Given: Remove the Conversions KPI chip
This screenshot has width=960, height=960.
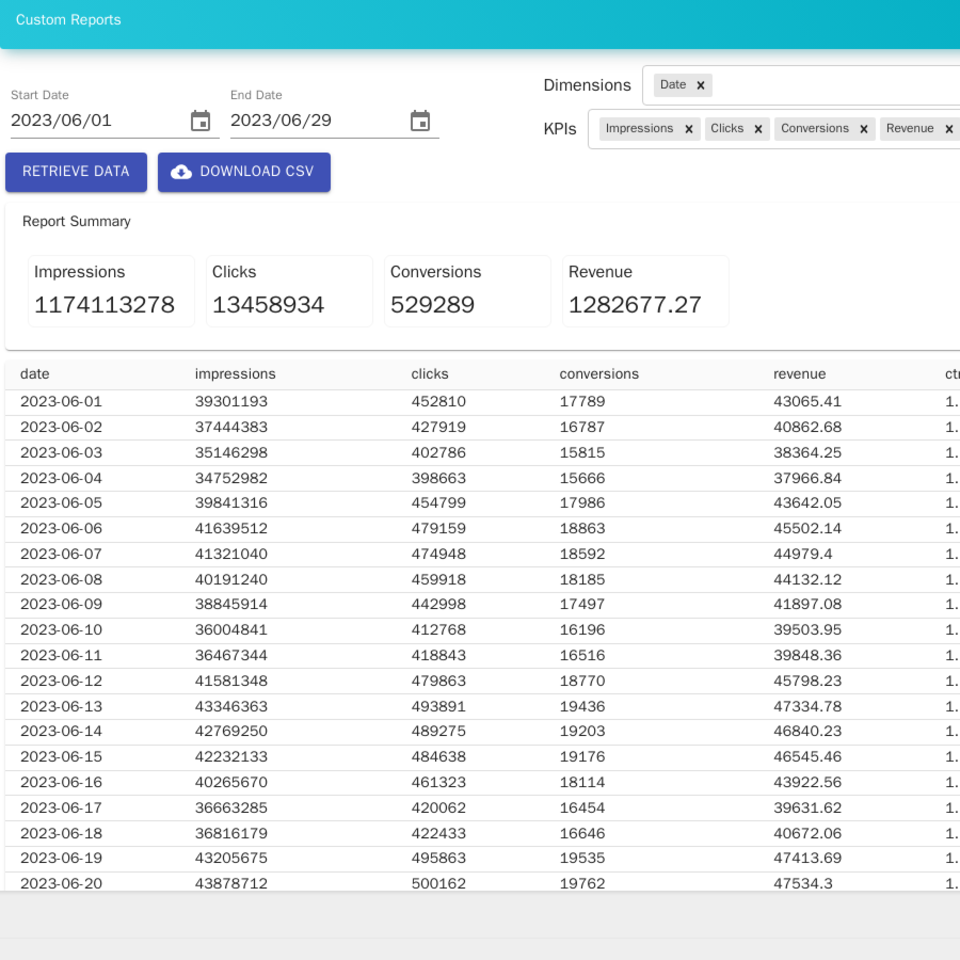Looking at the screenshot, I should click(864, 129).
